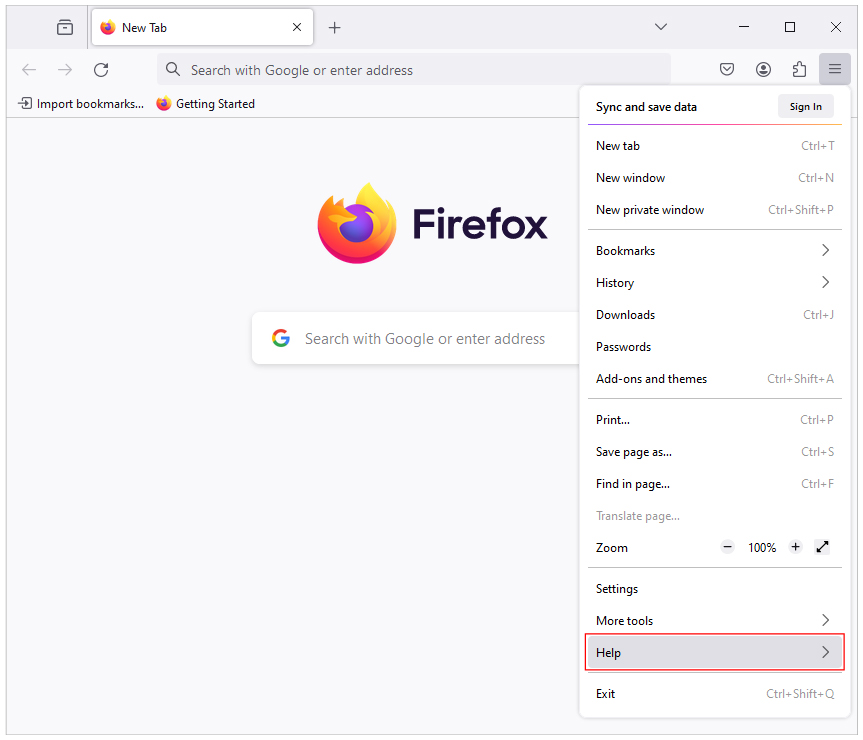Reload the current page
The height and width of the screenshot is (740, 863).
tap(100, 69)
